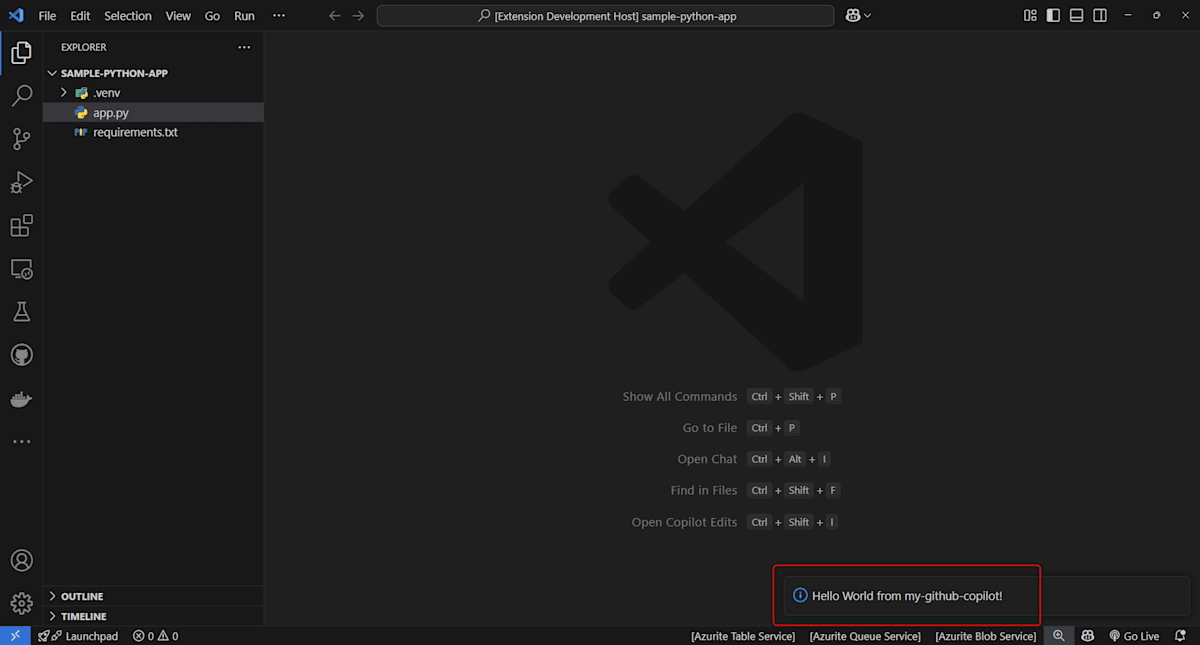Open the Copilot dropdown arrow in title bar
The image size is (1200, 645).
click(867, 16)
